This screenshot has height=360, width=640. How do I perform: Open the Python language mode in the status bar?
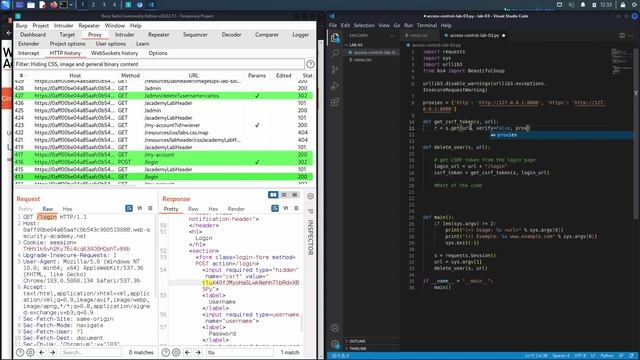point(607,356)
